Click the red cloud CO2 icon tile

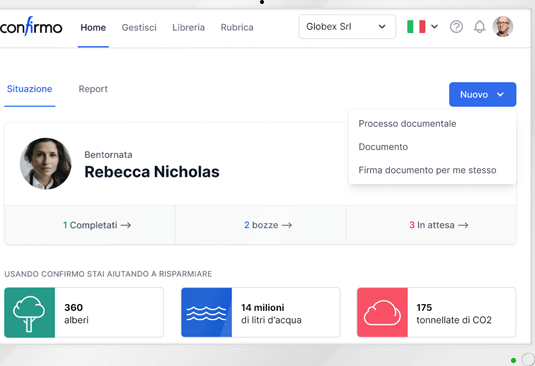click(x=382, y=312)
